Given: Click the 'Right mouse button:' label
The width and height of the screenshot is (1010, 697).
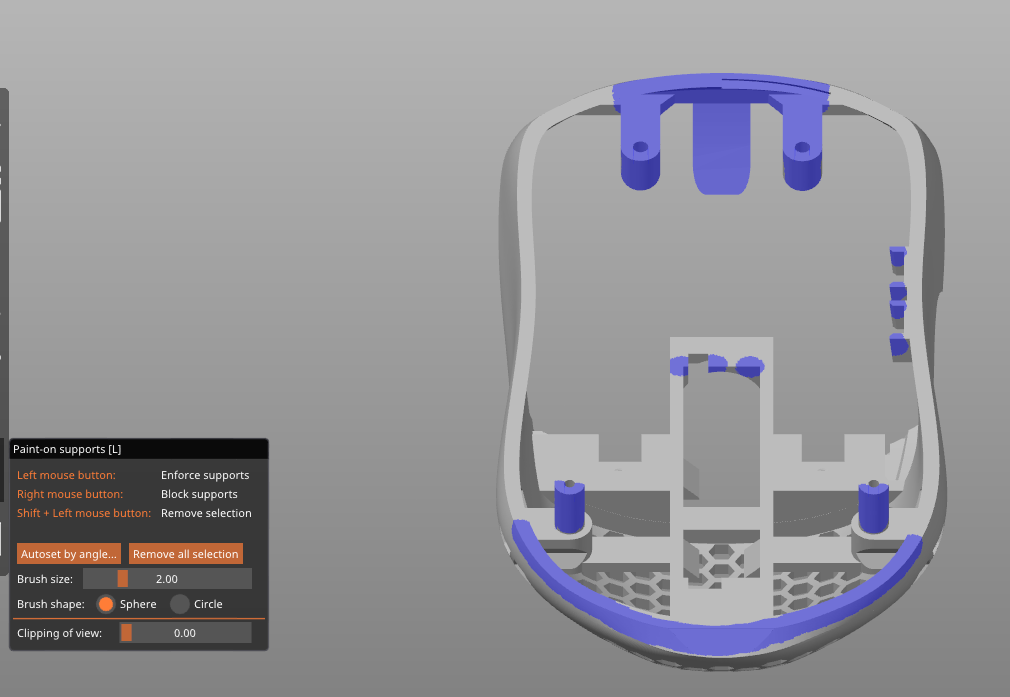Looking at the screenshot, I should pos(70,494).
